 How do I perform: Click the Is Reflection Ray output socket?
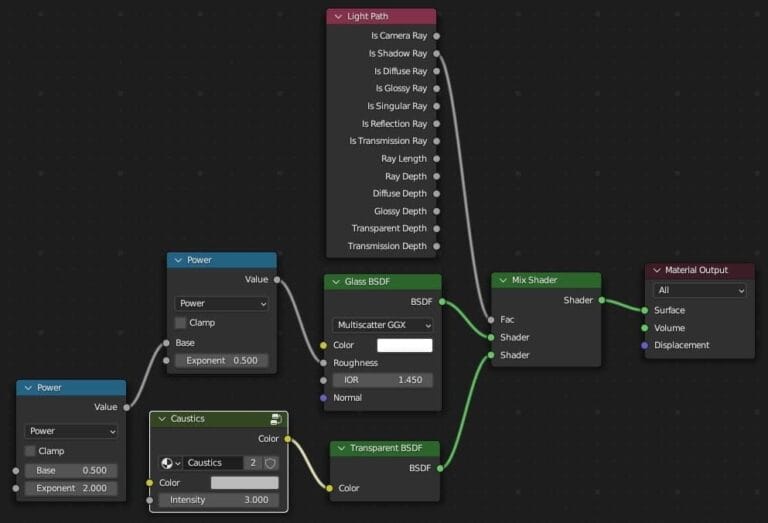436,124
